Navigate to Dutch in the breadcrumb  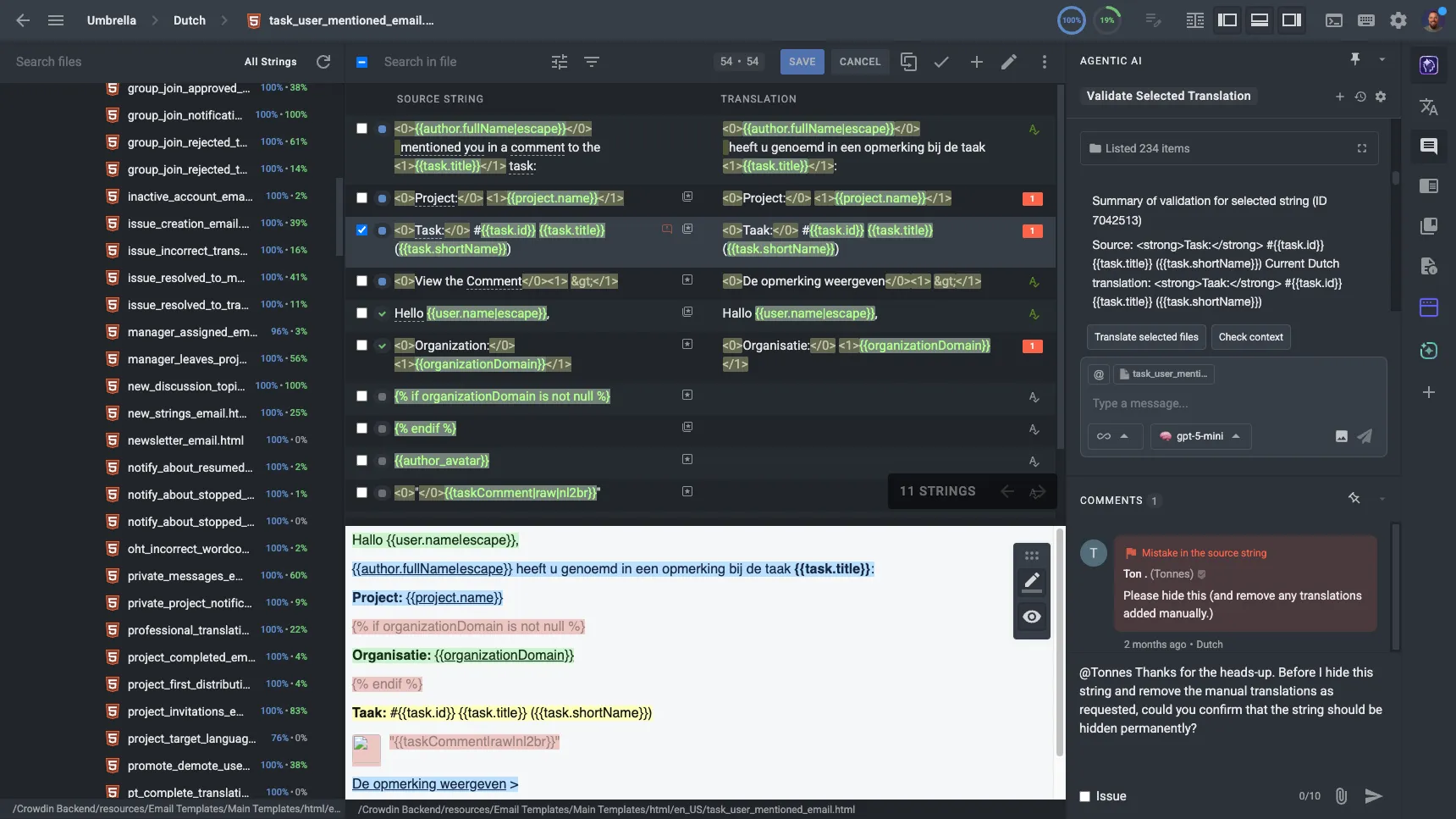pos(189,20)
